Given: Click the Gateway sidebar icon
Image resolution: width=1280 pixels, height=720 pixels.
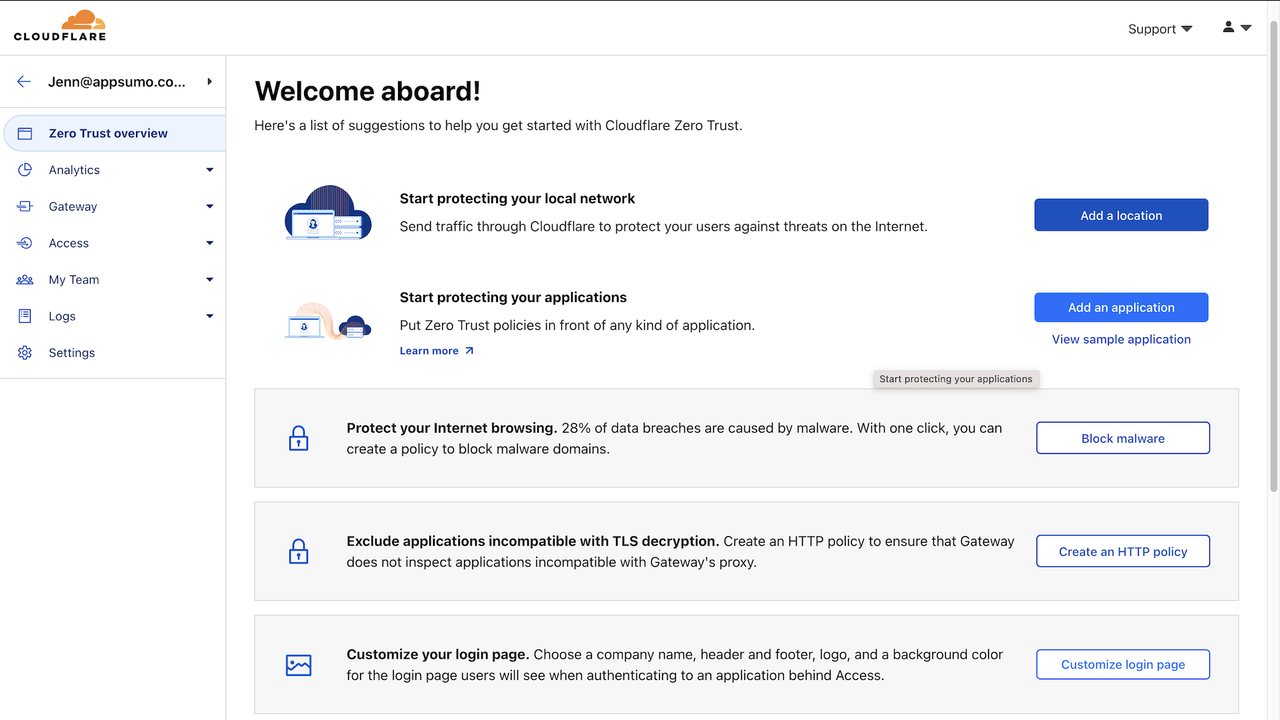Looking at the screenshot, I should (25, 207).
